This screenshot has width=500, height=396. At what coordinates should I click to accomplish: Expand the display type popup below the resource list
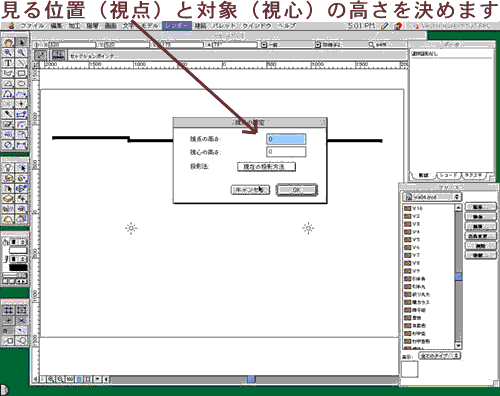[x=439, y=356]
